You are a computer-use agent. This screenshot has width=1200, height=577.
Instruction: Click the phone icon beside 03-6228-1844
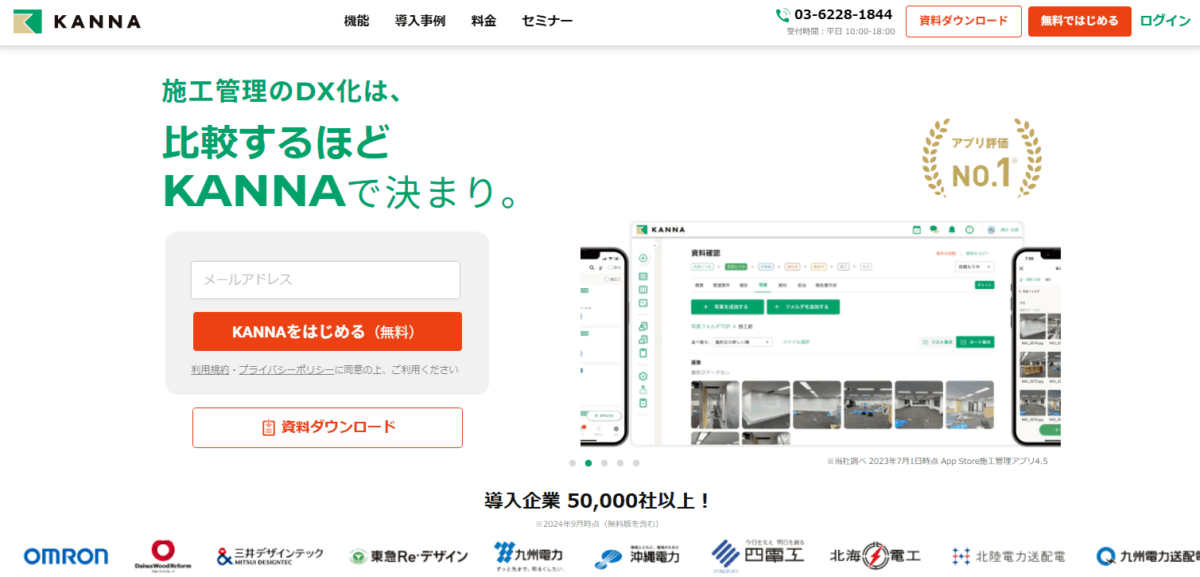point(783,15)
